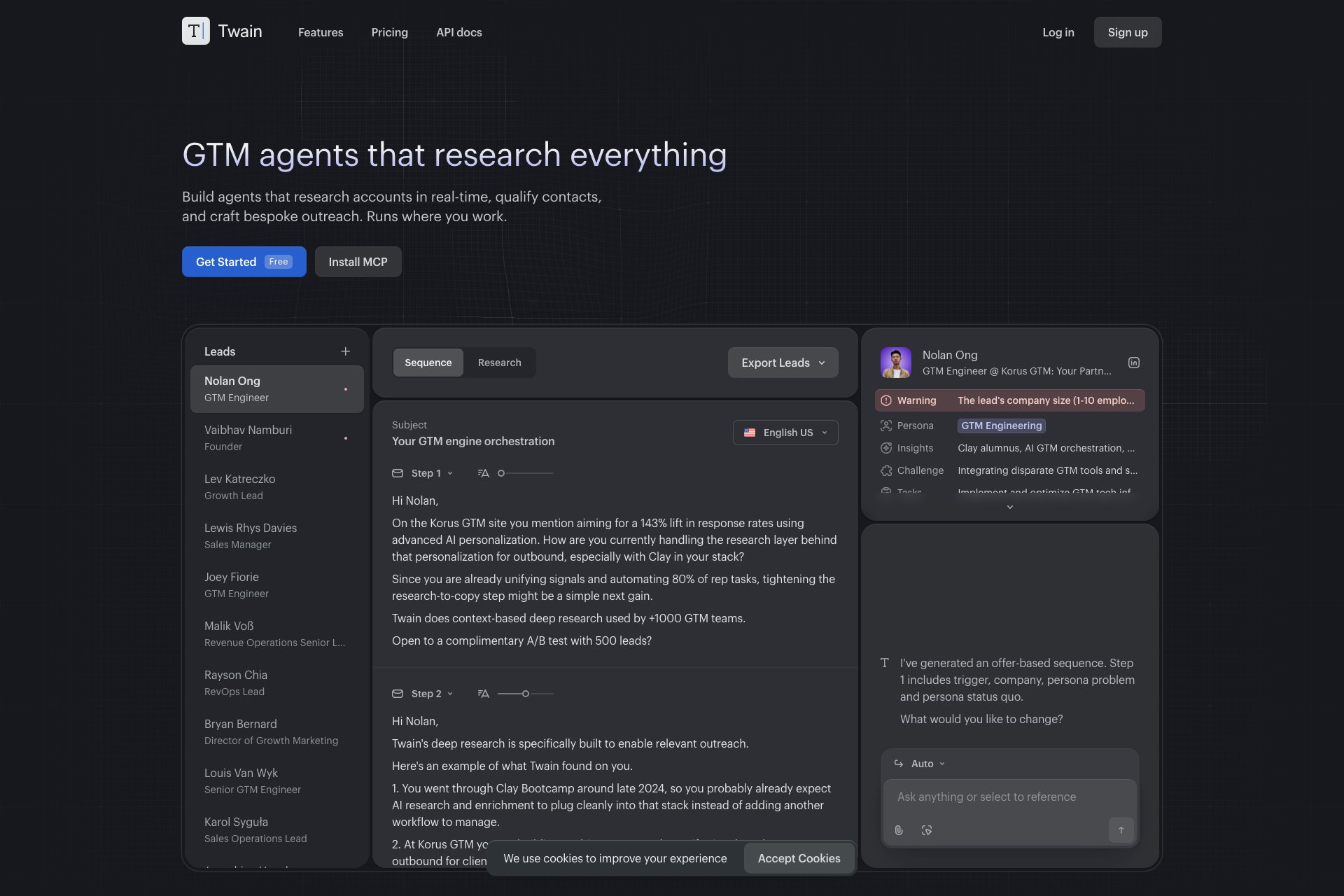Click the Step 2 translate icon

tap(483, 694)
